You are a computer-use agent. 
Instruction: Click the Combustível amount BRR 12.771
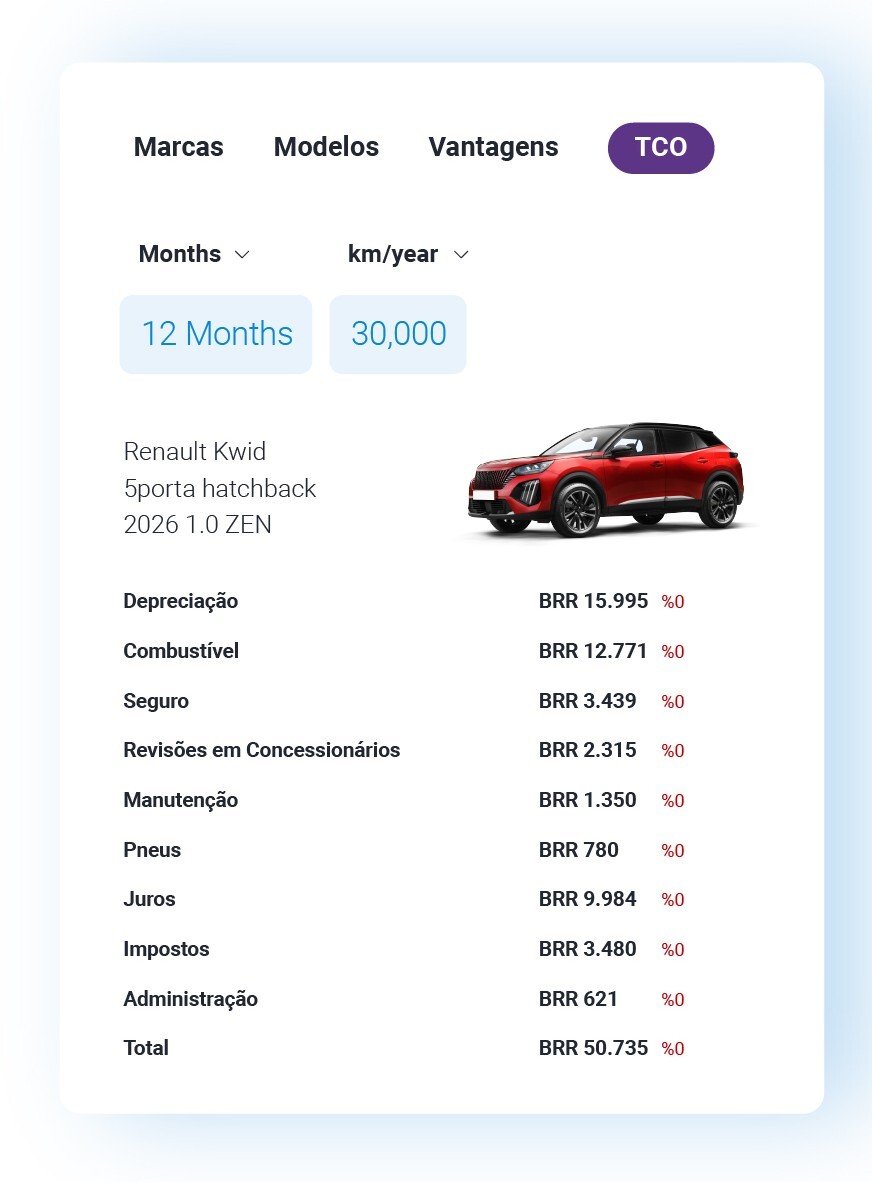point(593,651)
